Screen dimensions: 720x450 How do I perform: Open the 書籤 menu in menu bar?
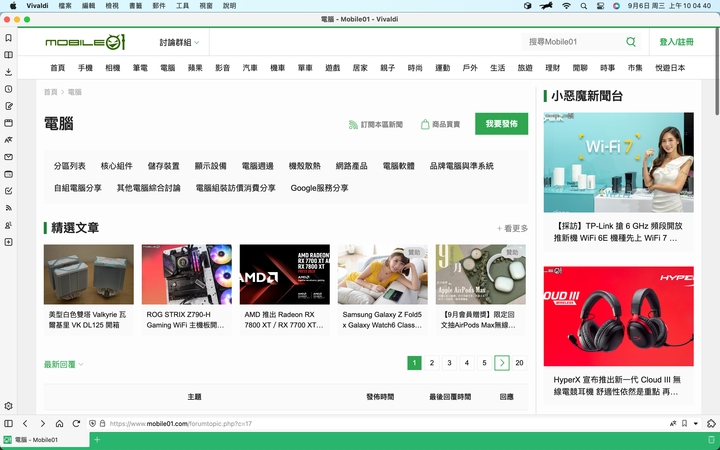click(135, 6)
